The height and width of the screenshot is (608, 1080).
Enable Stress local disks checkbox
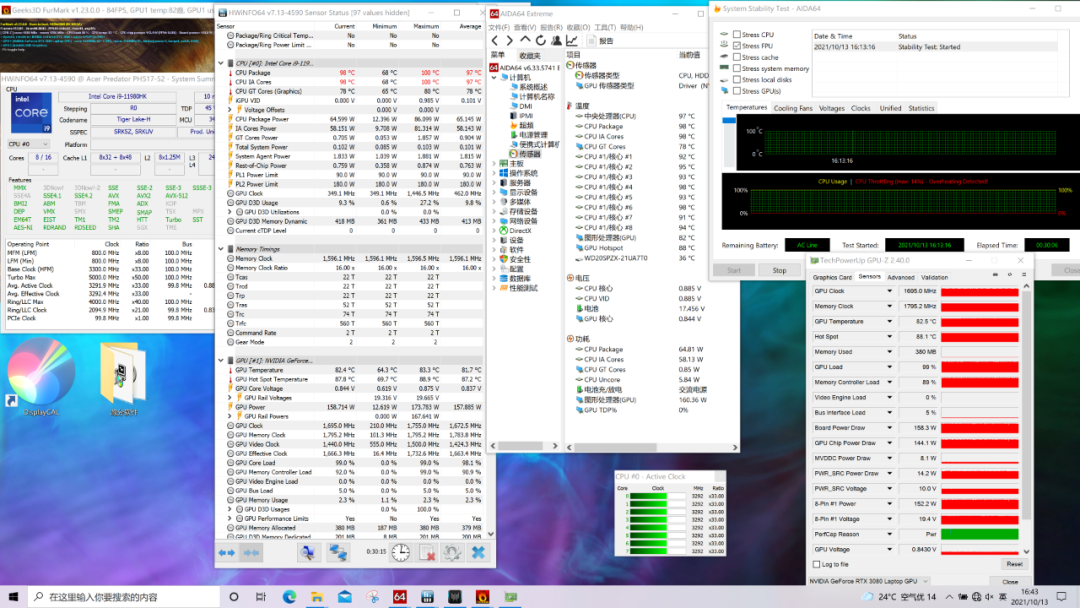737,79
